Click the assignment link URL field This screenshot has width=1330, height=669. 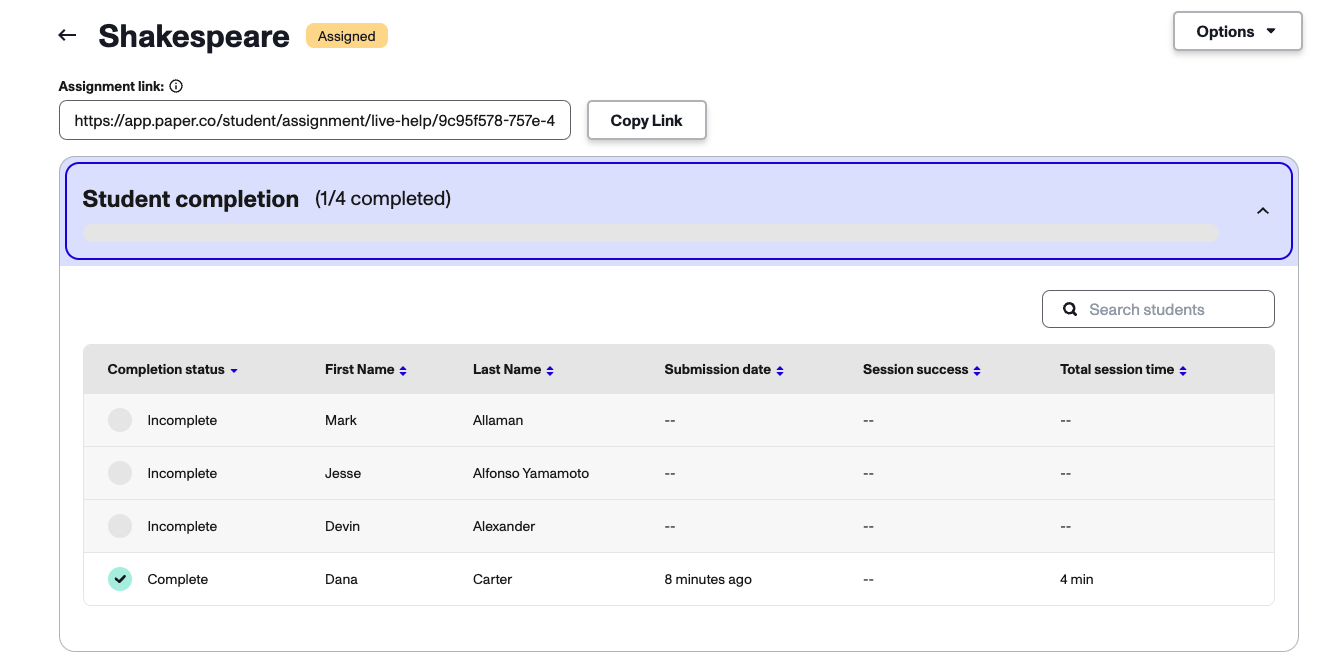(x=315, y=120)
